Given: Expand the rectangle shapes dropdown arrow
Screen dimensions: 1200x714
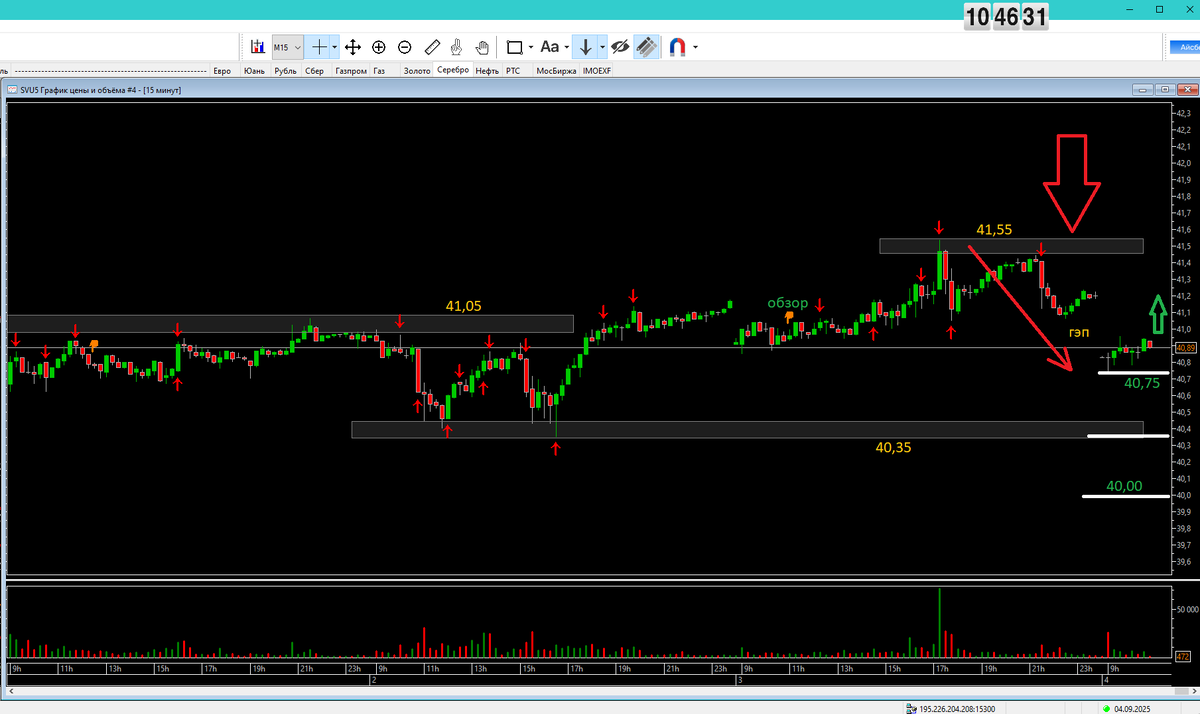Looking at the screenshot, I should pyautogui.click(x=530, y=47).
